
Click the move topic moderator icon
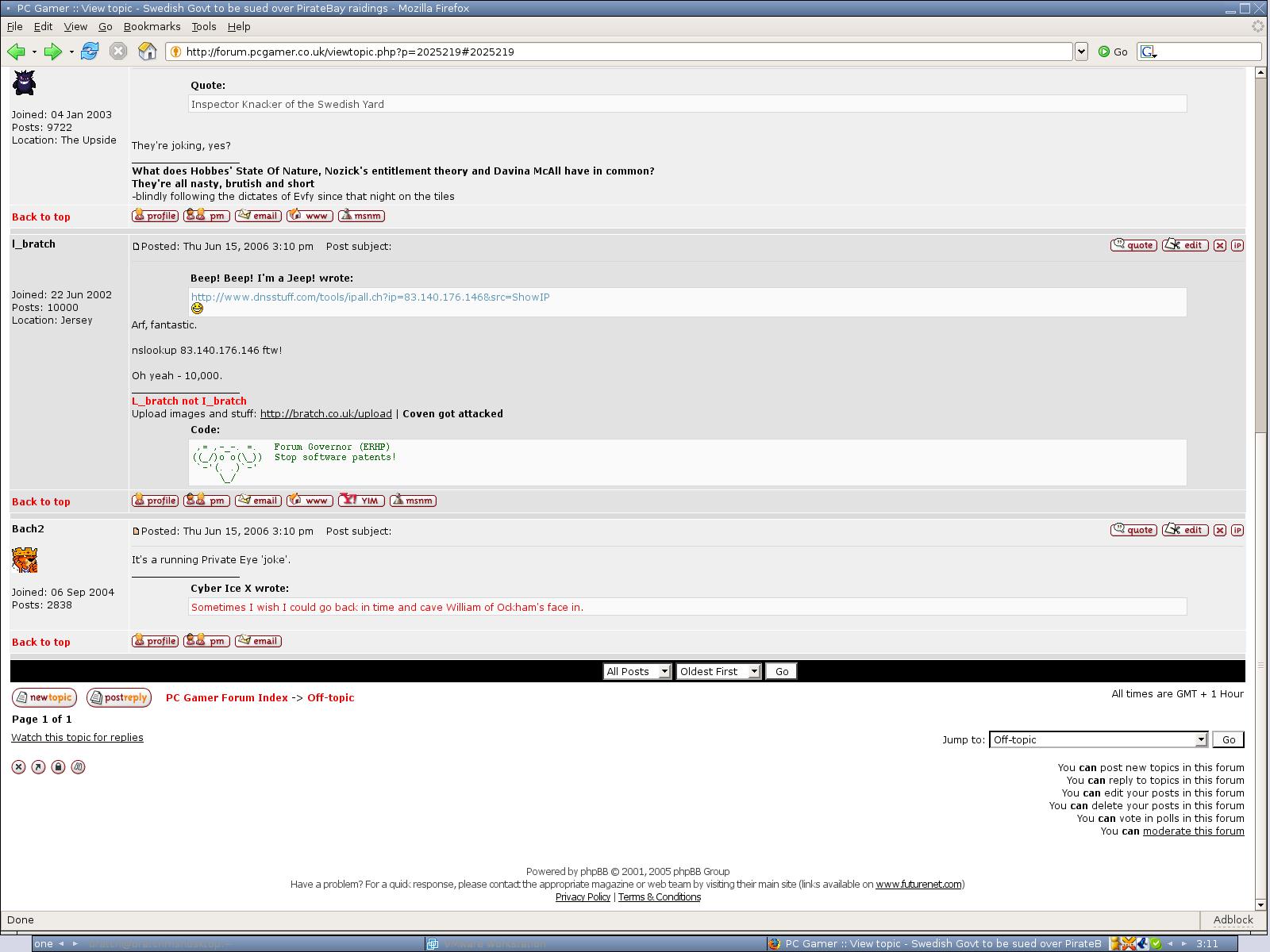[x=38, y=767]
